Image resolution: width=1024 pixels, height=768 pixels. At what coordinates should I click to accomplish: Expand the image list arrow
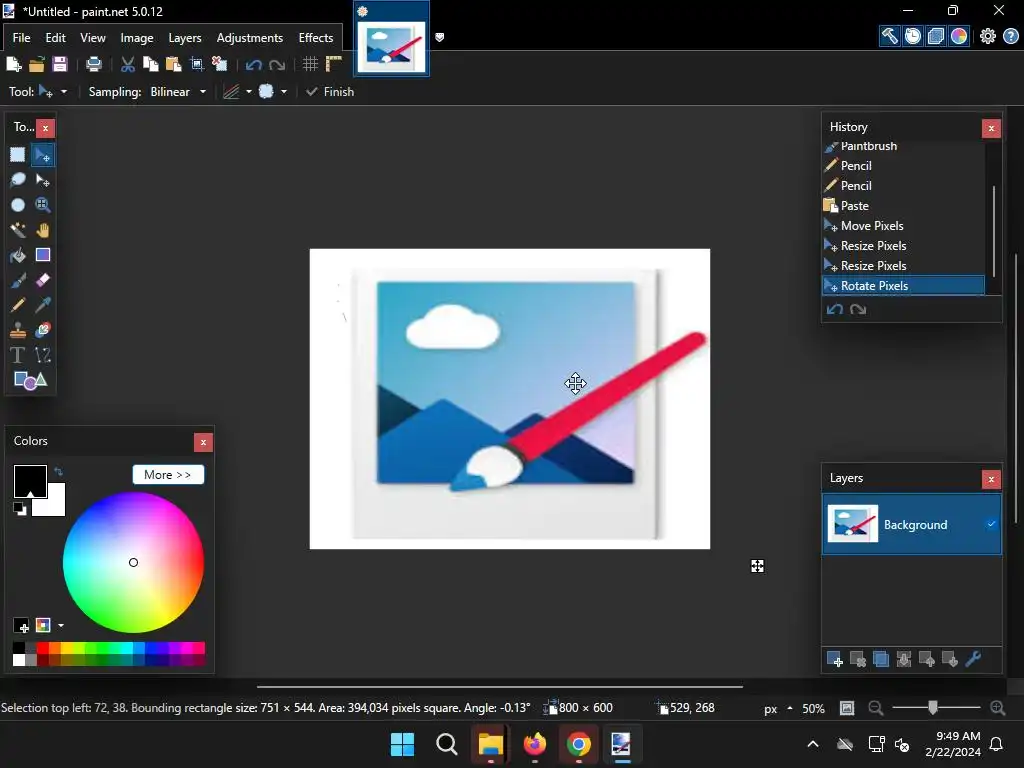[x=440, y=37]
